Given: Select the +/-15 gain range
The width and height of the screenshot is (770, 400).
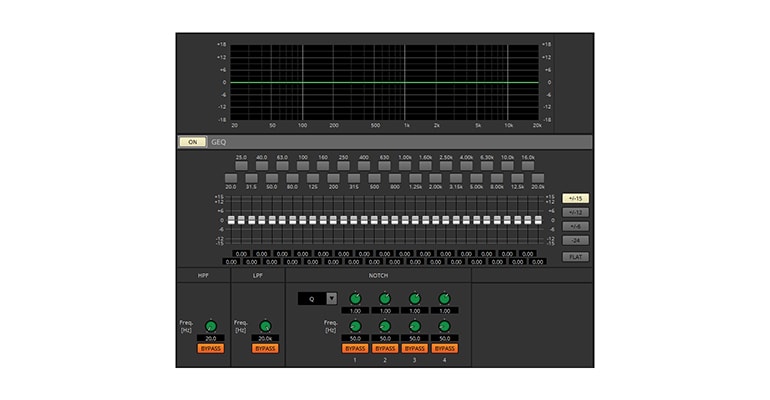Looking at the screenshot, I should pyautogui.click(x=575, y=198).
